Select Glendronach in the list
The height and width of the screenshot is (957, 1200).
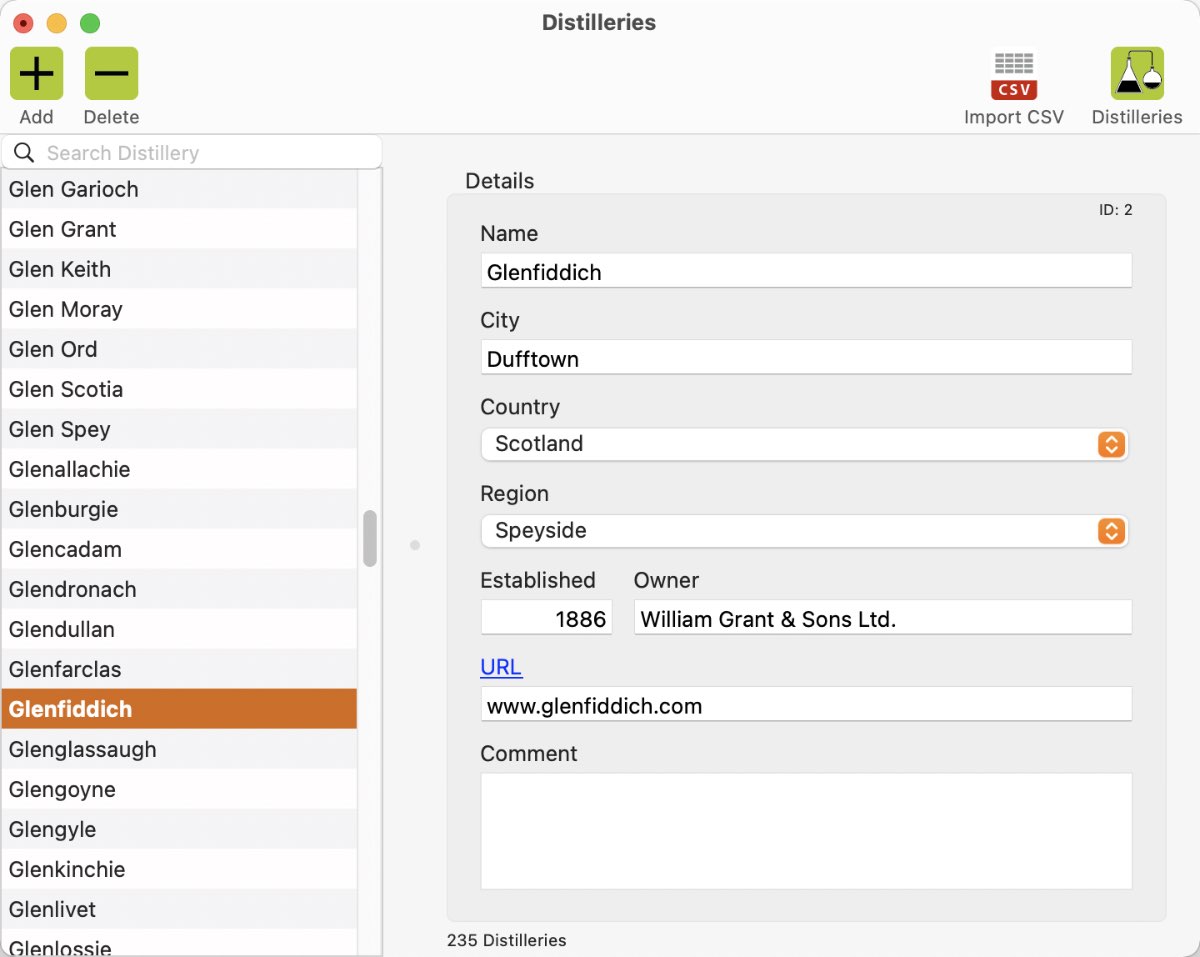pos(179,589)
